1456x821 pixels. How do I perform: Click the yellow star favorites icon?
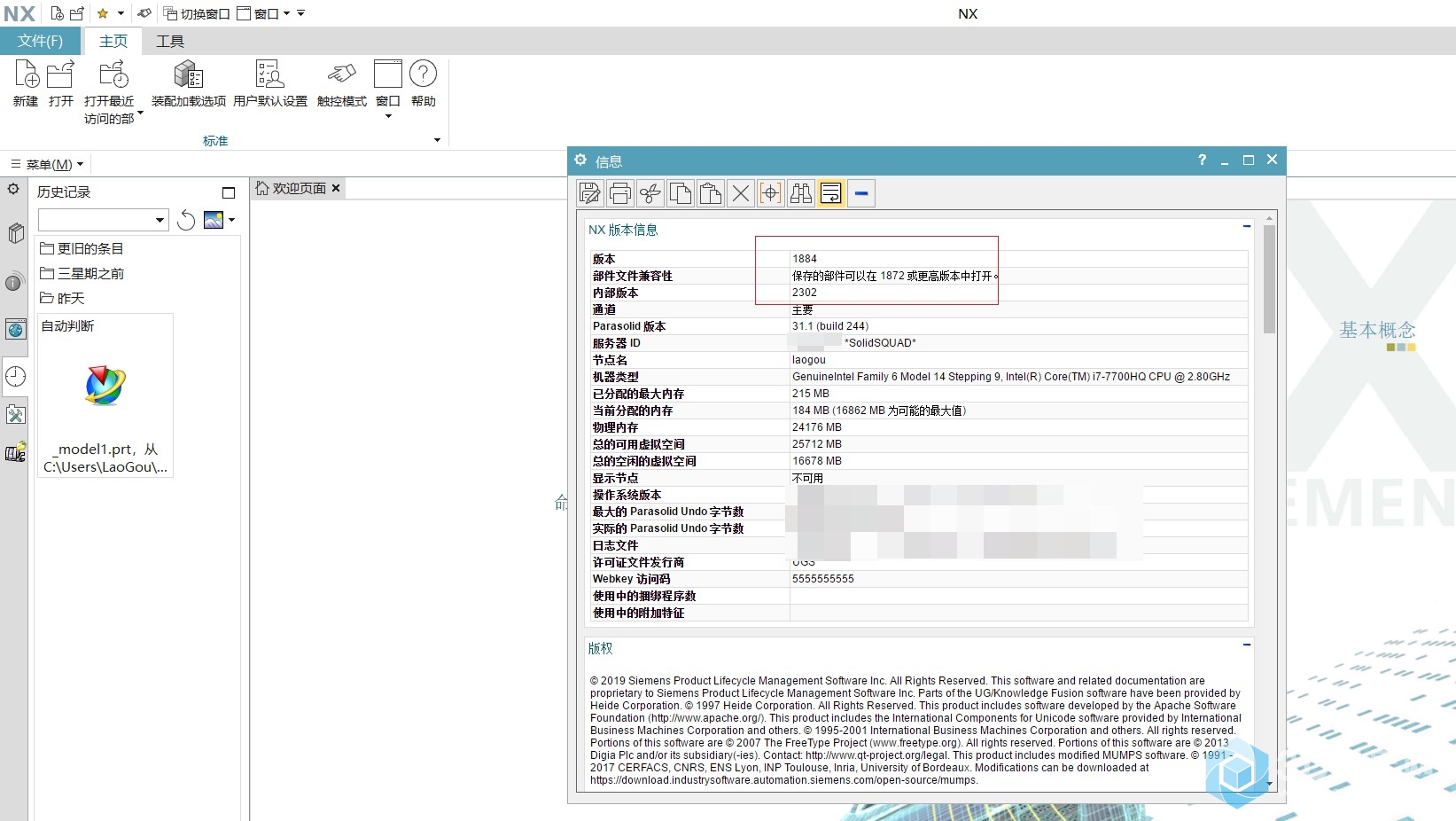pyautogui.click(x=103, y=13)
